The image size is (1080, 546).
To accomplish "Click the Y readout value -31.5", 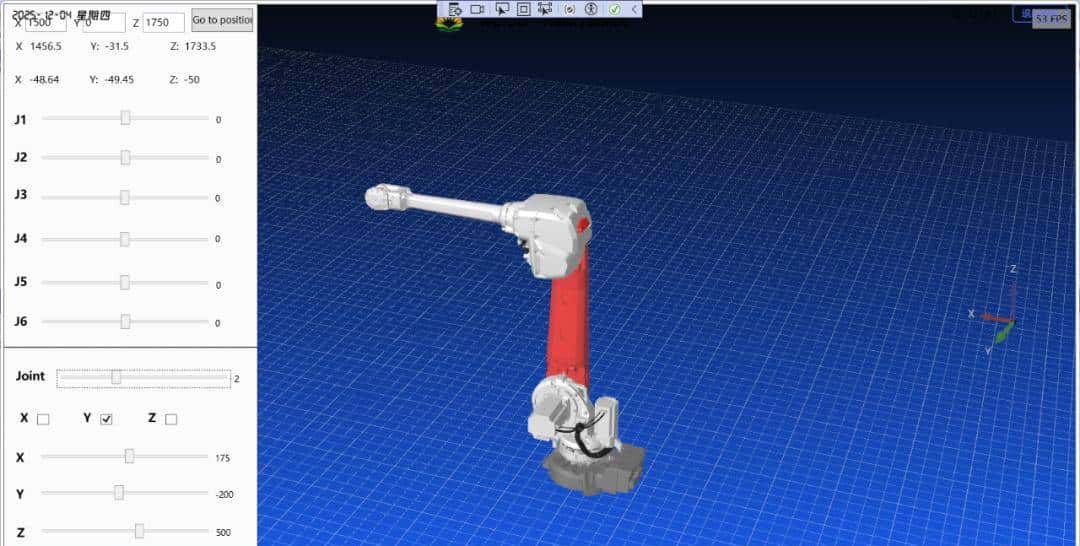I will [114, 46].
